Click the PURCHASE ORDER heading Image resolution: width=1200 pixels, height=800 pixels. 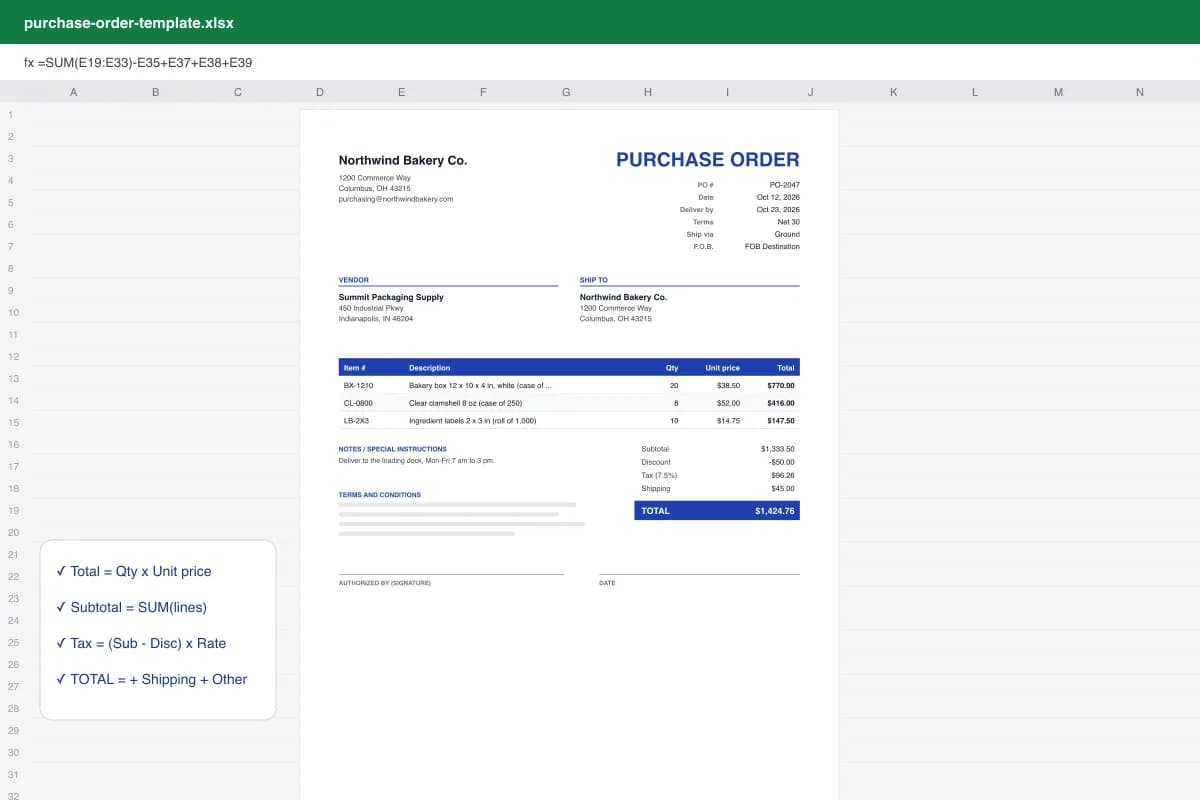coord(708,159)
